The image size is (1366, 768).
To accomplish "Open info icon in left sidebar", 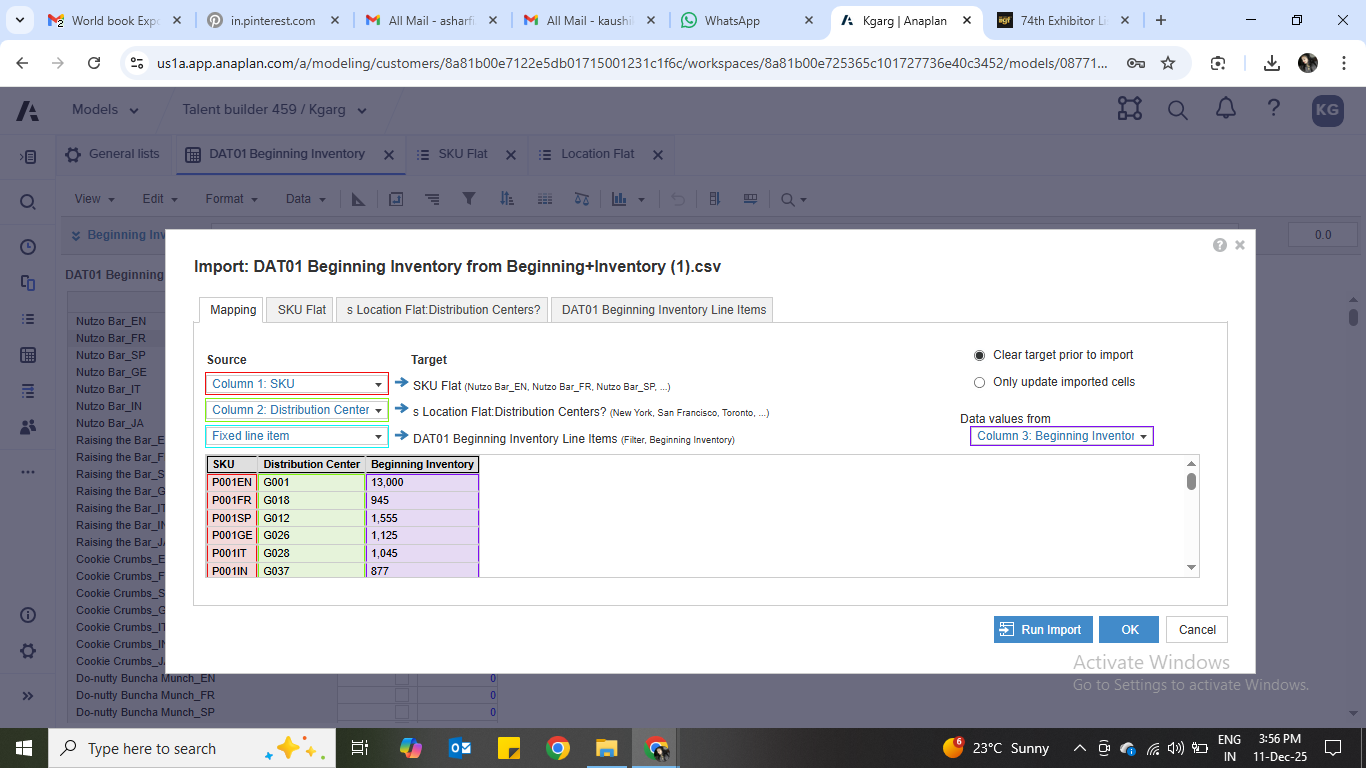I will pyautogui.click(x=28, y=615).
